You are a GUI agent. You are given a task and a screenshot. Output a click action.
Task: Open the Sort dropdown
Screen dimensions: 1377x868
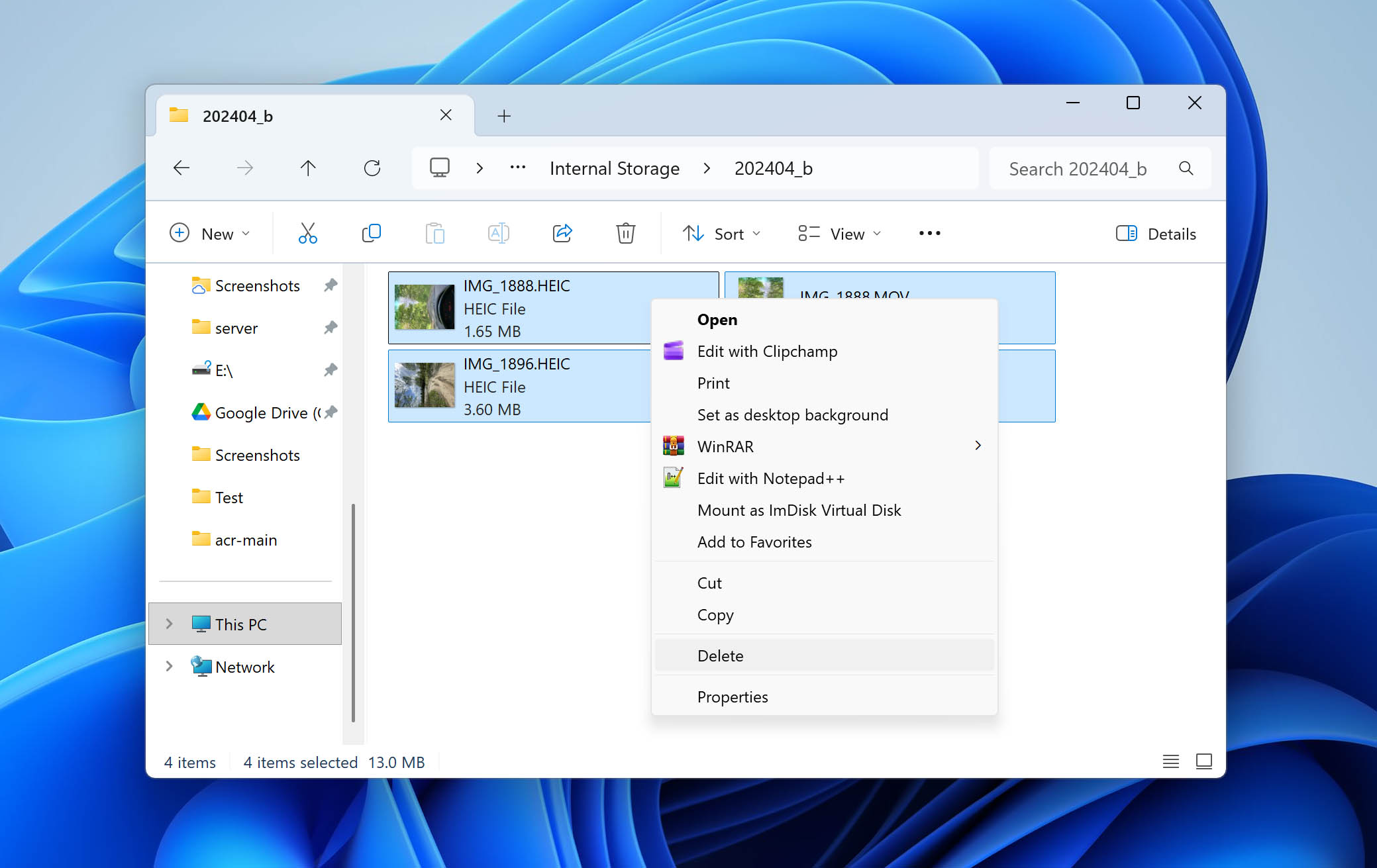722,233
